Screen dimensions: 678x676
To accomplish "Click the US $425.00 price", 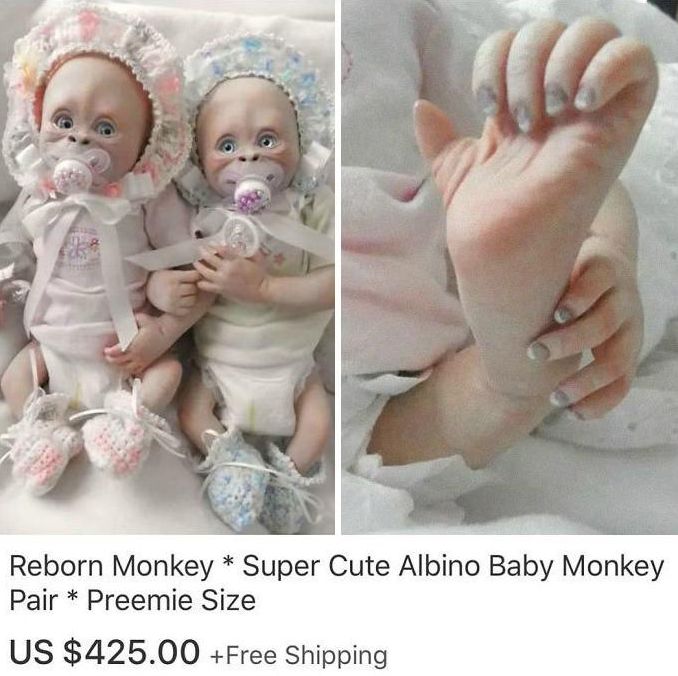I will click(105, 652).
